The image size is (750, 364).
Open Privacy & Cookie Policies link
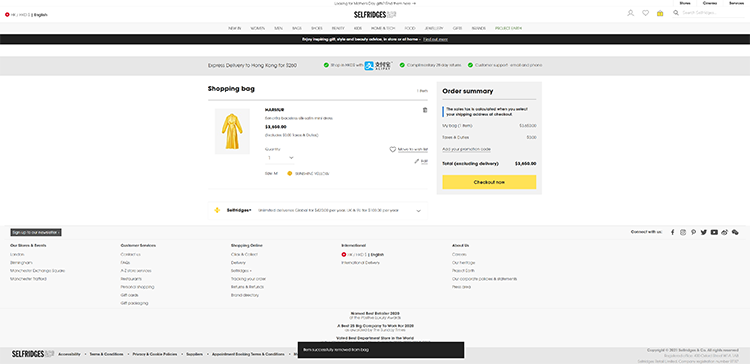pyautogui.click(x=154, y=354)
